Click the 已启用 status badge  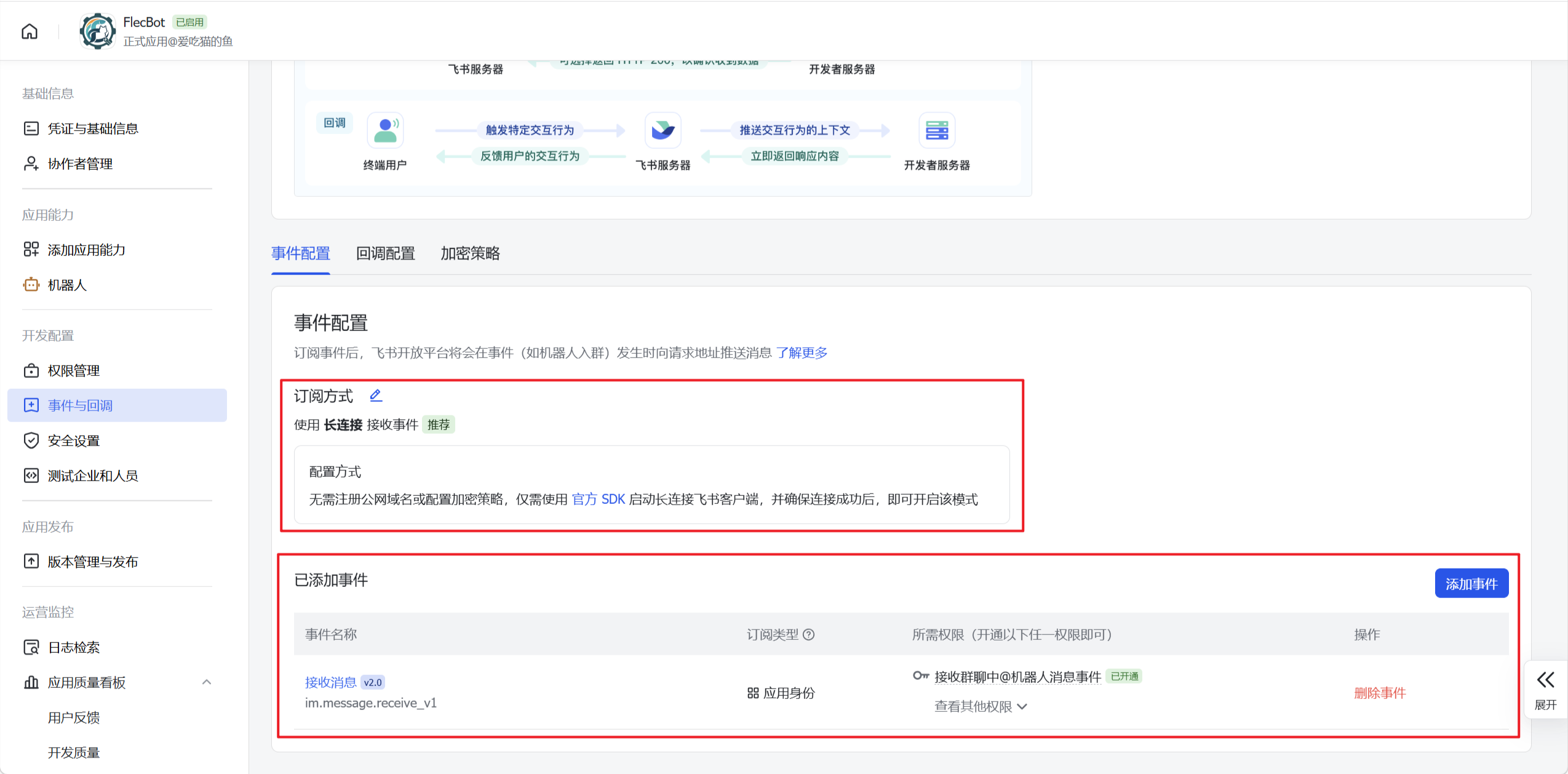[x=189, y=22]
